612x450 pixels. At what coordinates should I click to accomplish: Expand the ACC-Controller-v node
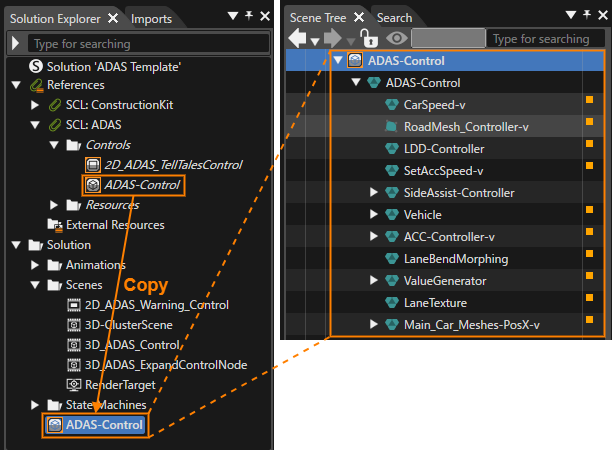pyautogui.click(x=374, y=236)
